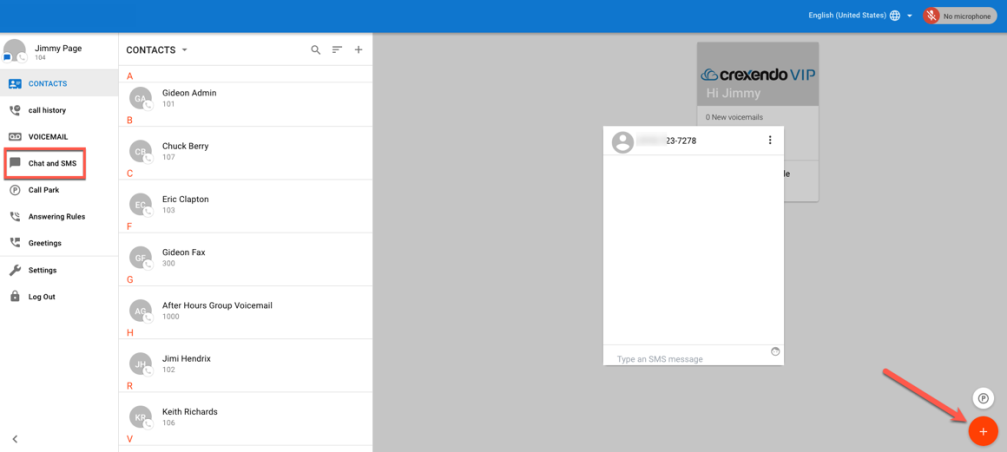Open Chat and SMS section
This screenshot has height=452, width=1007.
coord(59,164)
